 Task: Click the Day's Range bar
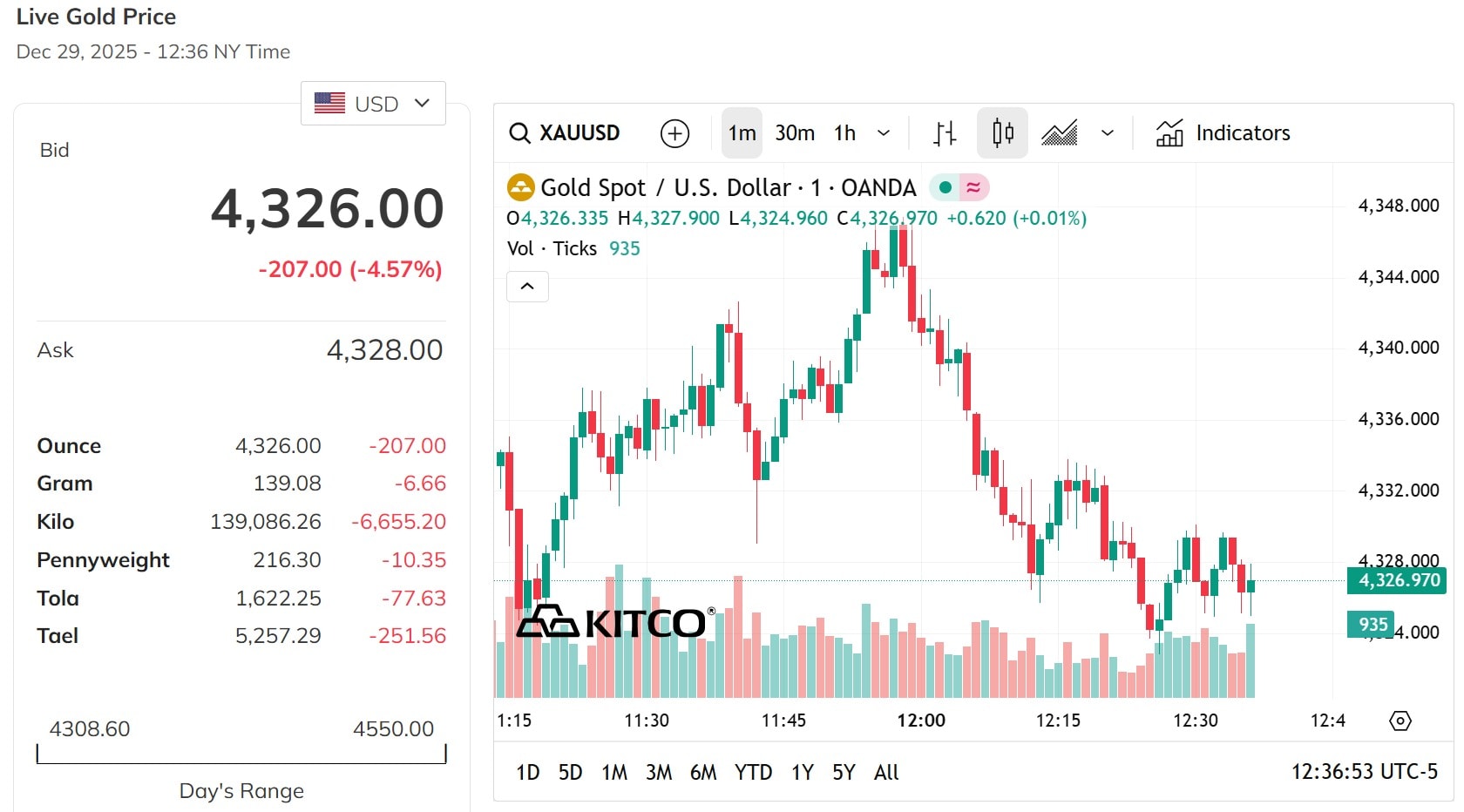[x=241, y=754]
